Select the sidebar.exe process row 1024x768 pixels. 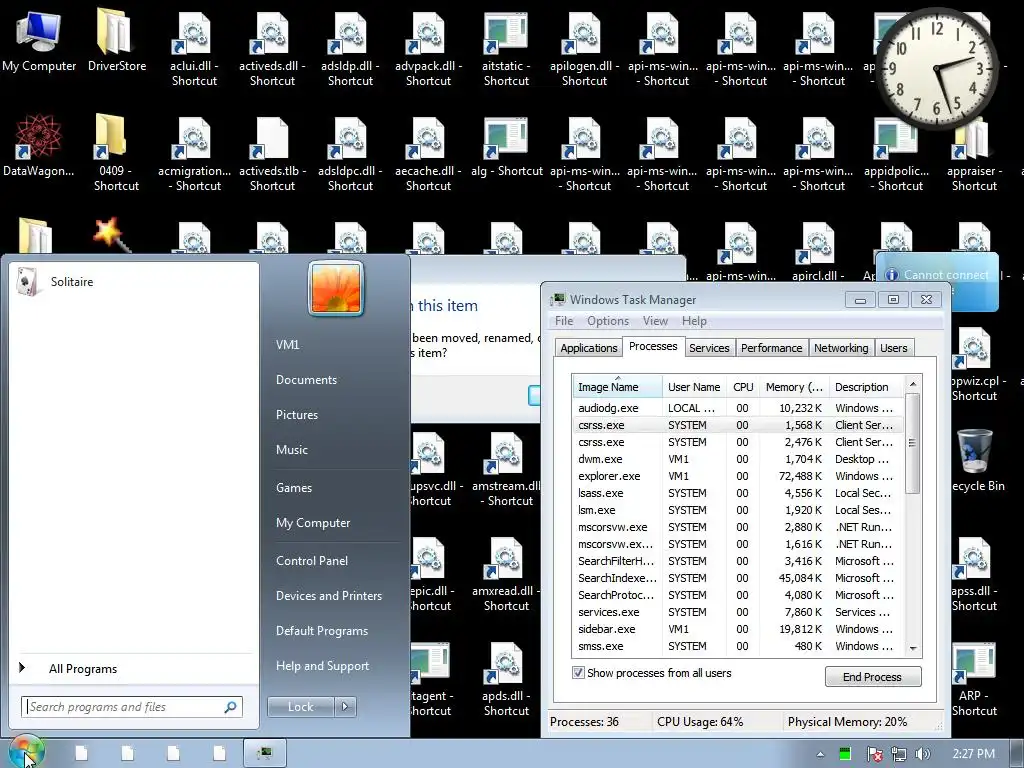[738, 629]
